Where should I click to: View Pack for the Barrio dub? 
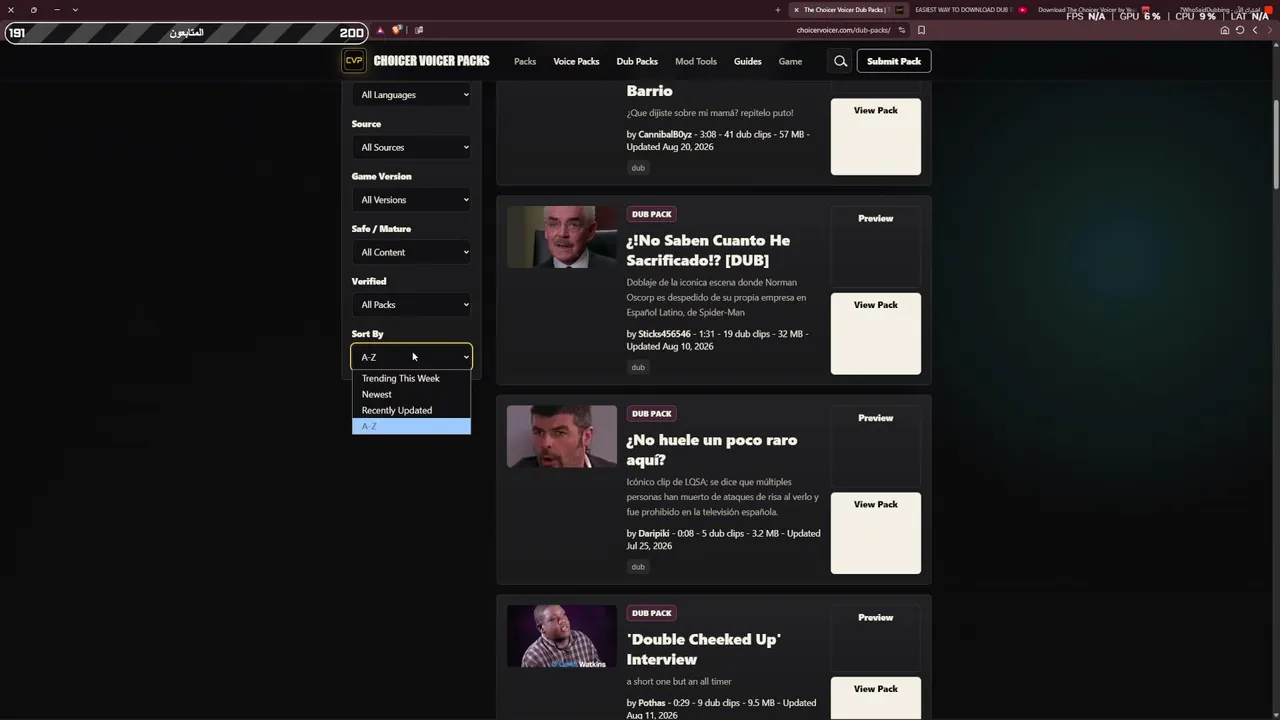click(876, 136)
